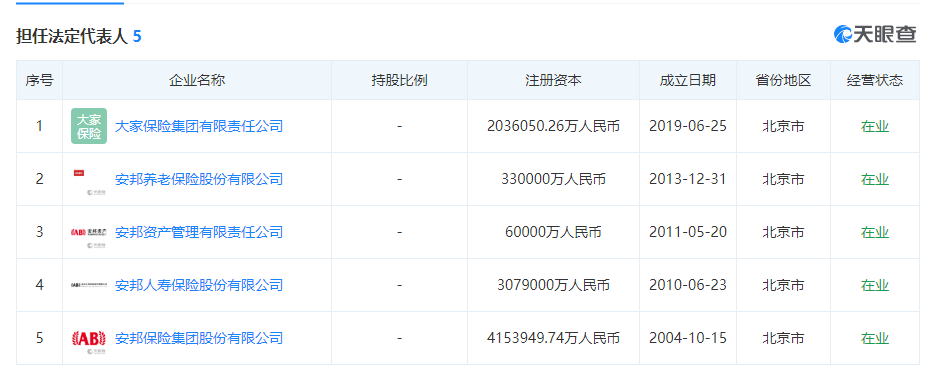Click the 安邦养老保险 company logo thumbnail
Viewport: 934px width, 369px height.
click(89, 179)
